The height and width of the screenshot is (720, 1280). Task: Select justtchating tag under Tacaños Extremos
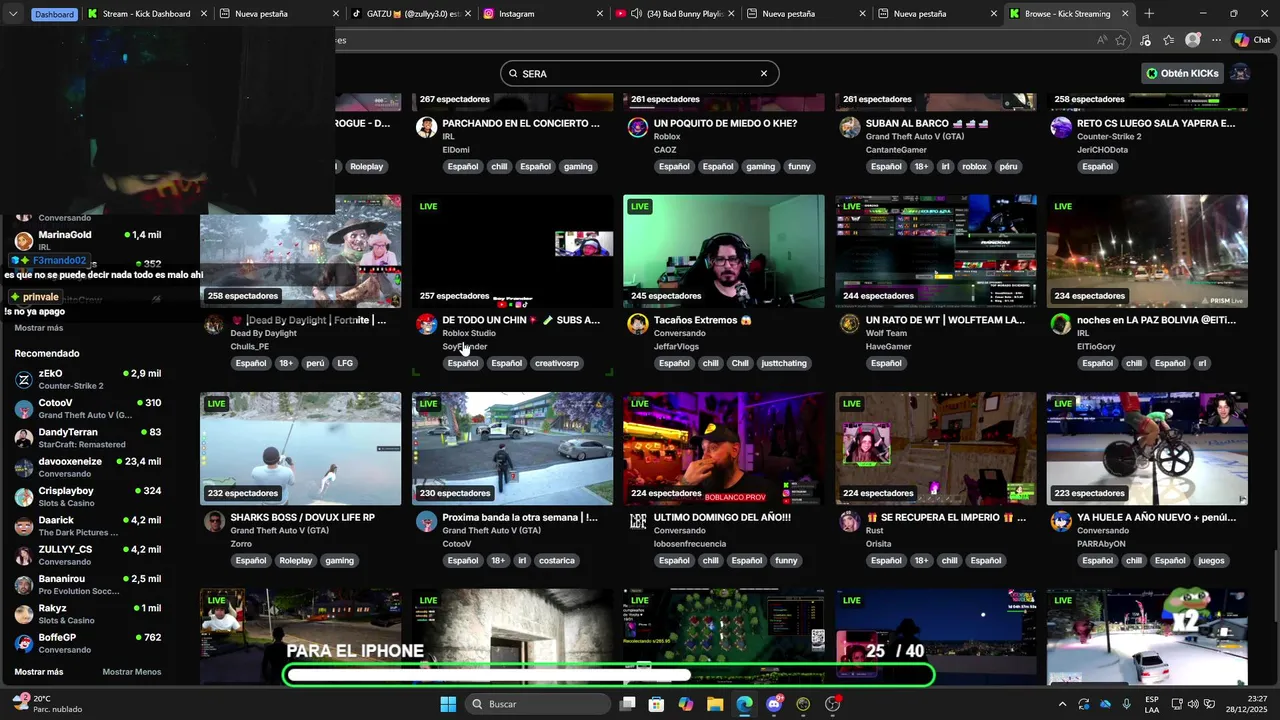(784, 363)
